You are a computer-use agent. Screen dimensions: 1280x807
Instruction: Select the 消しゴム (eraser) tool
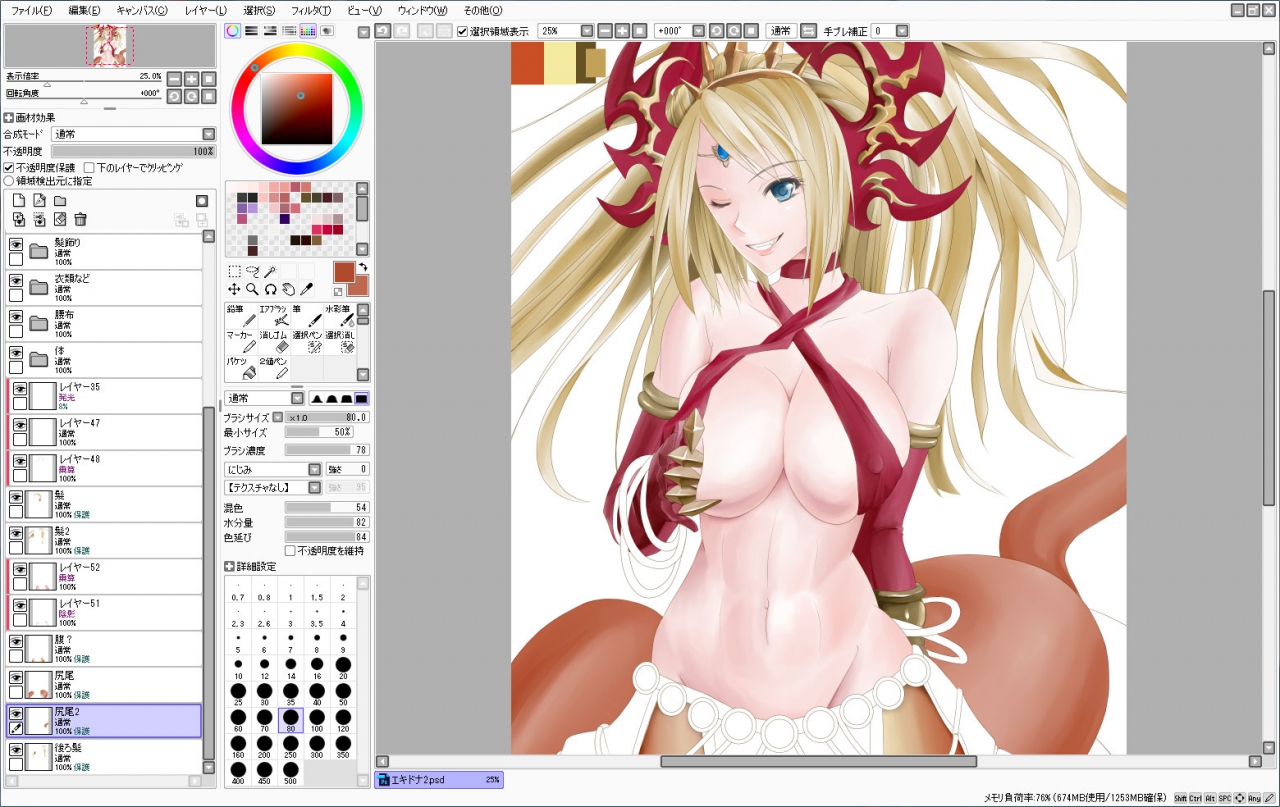[274, 341]
